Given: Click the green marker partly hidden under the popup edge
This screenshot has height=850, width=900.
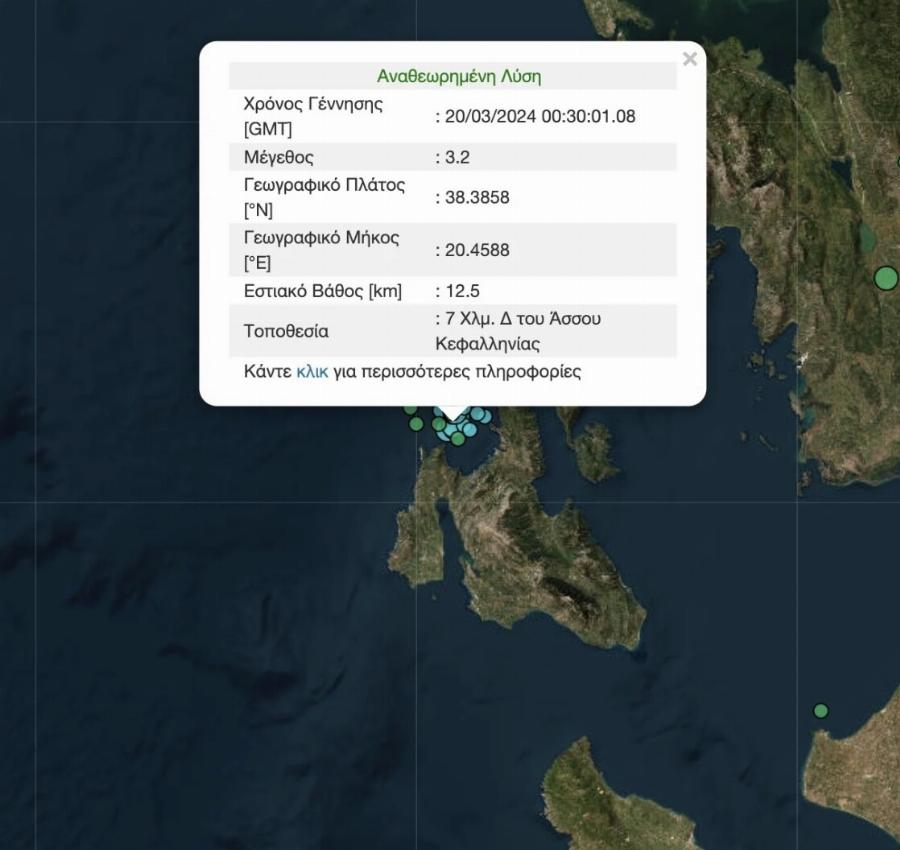Looking at the screenshot, I should [410, 408].
